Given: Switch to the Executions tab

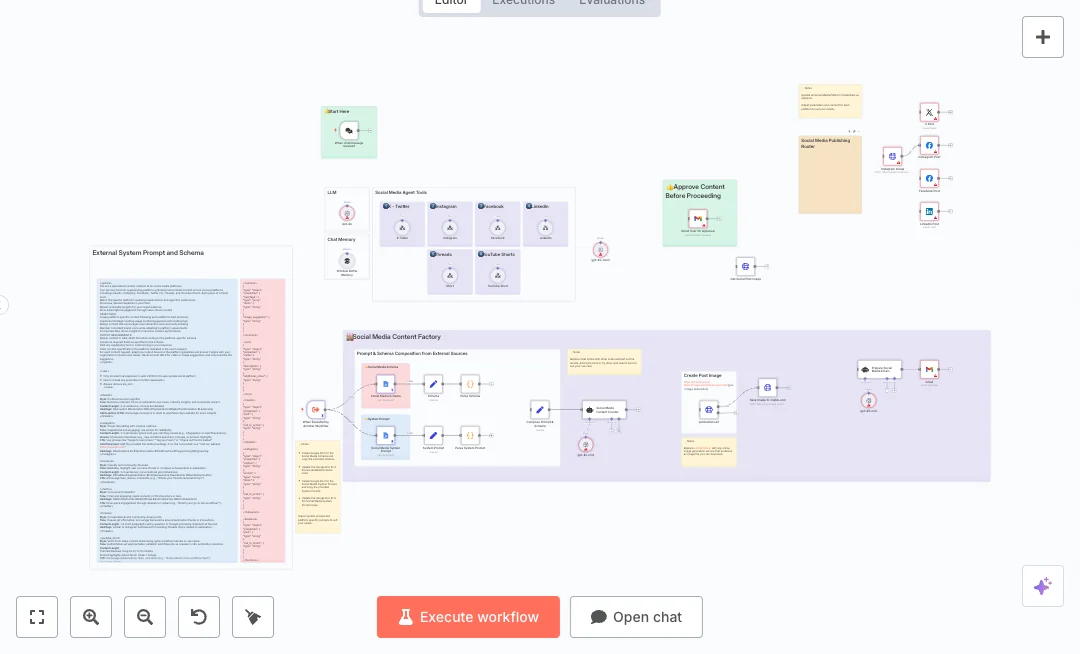Looking at the screenshot, I should click(523, 3).
